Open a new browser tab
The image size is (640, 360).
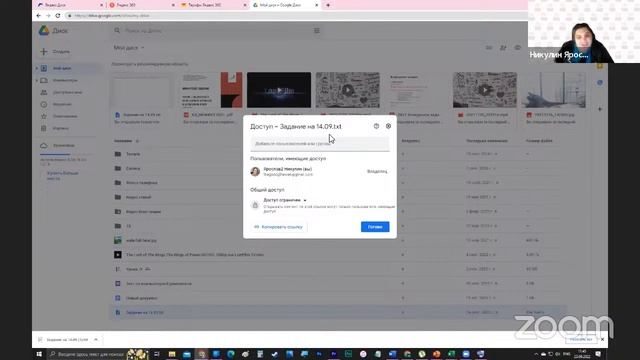[x=328, y=5]
